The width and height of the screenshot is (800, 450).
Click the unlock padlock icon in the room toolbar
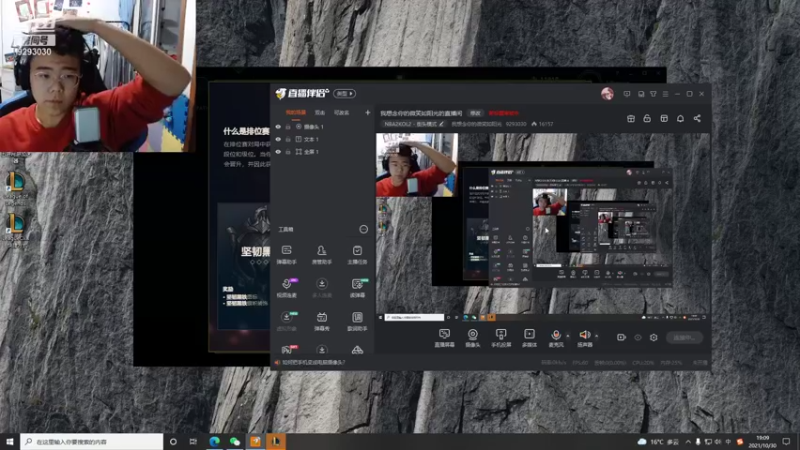[647, 118]
